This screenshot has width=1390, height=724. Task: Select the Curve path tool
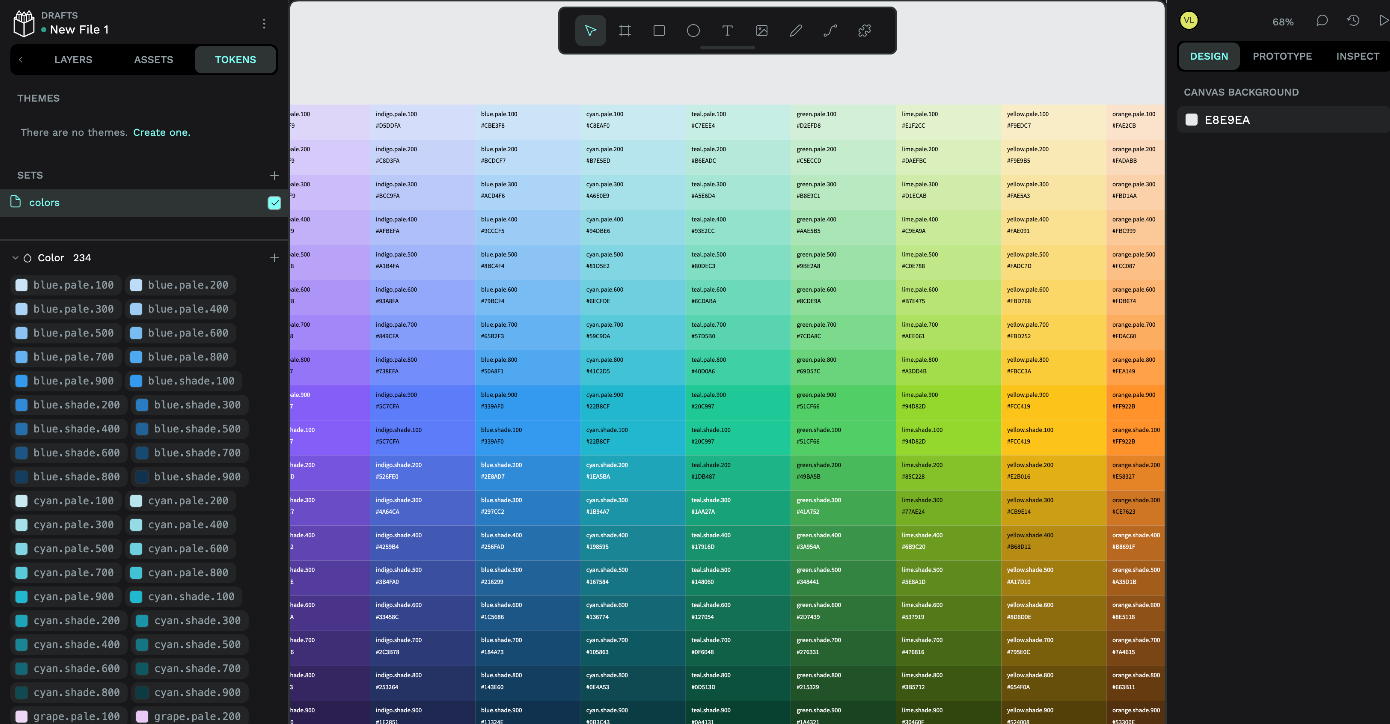point(829,31)
